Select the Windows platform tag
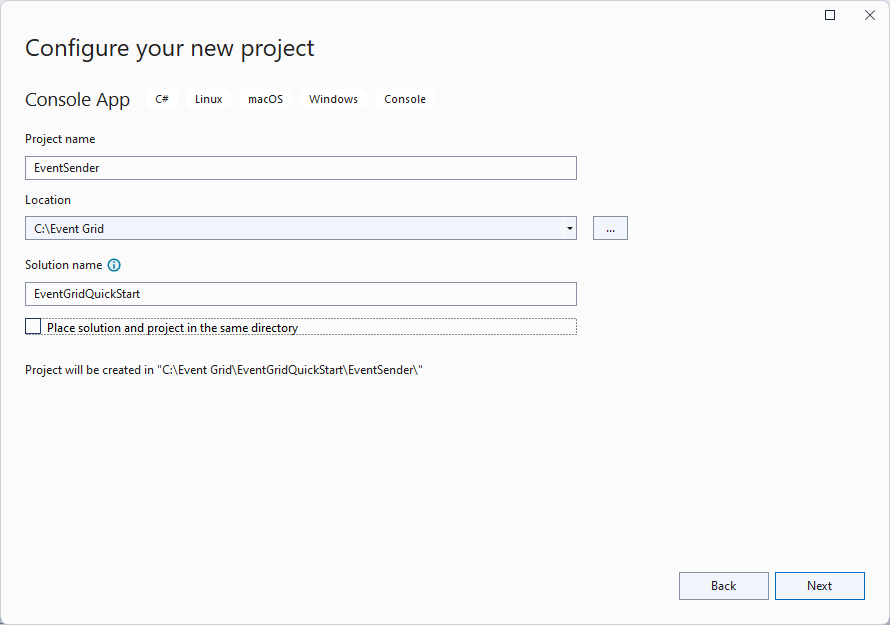The height and width of the screenshot is (625, 890). (x=333, y=99)
